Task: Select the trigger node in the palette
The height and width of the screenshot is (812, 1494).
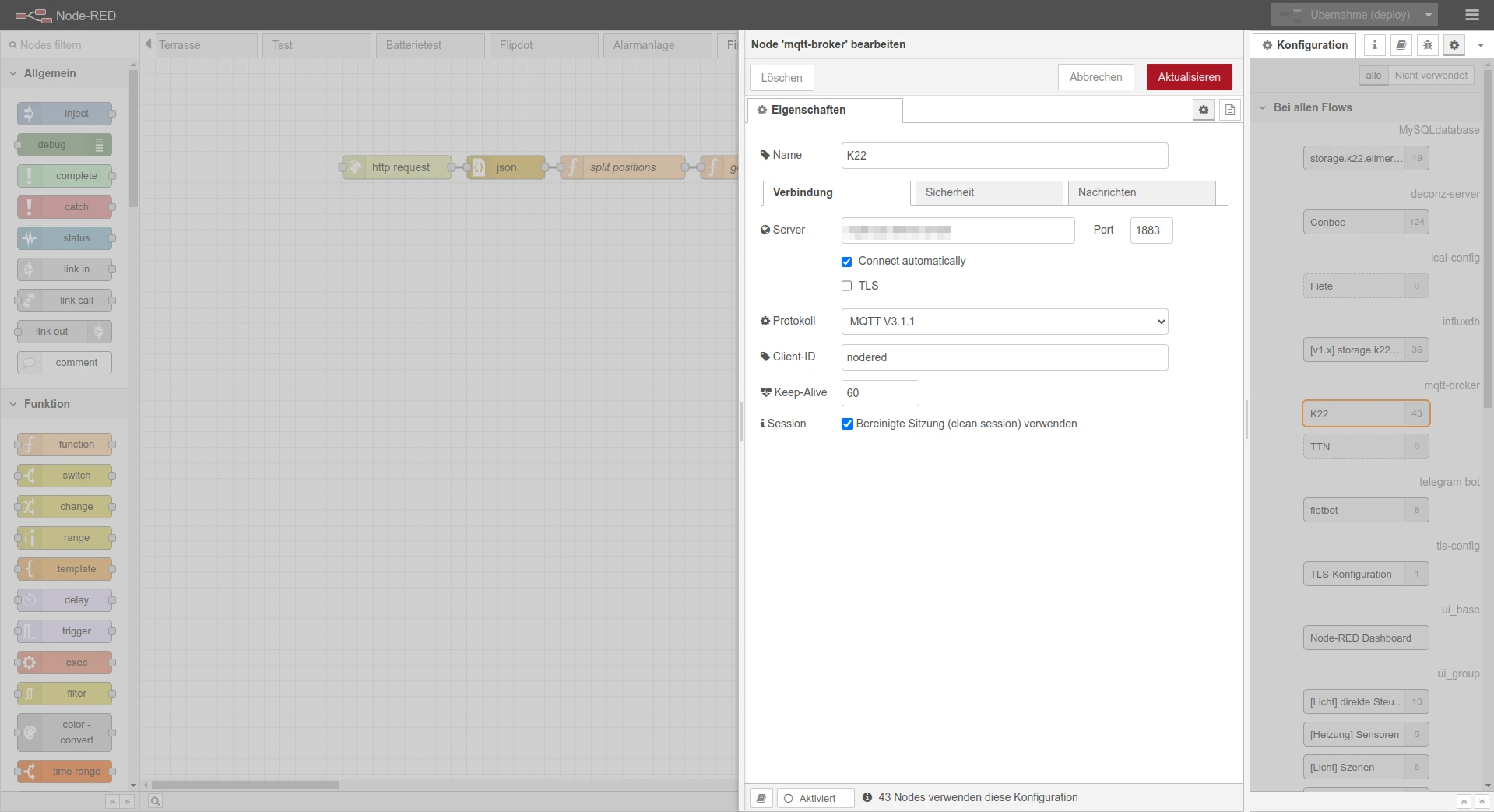Action: pyautogui.click(x=65, y=631)
